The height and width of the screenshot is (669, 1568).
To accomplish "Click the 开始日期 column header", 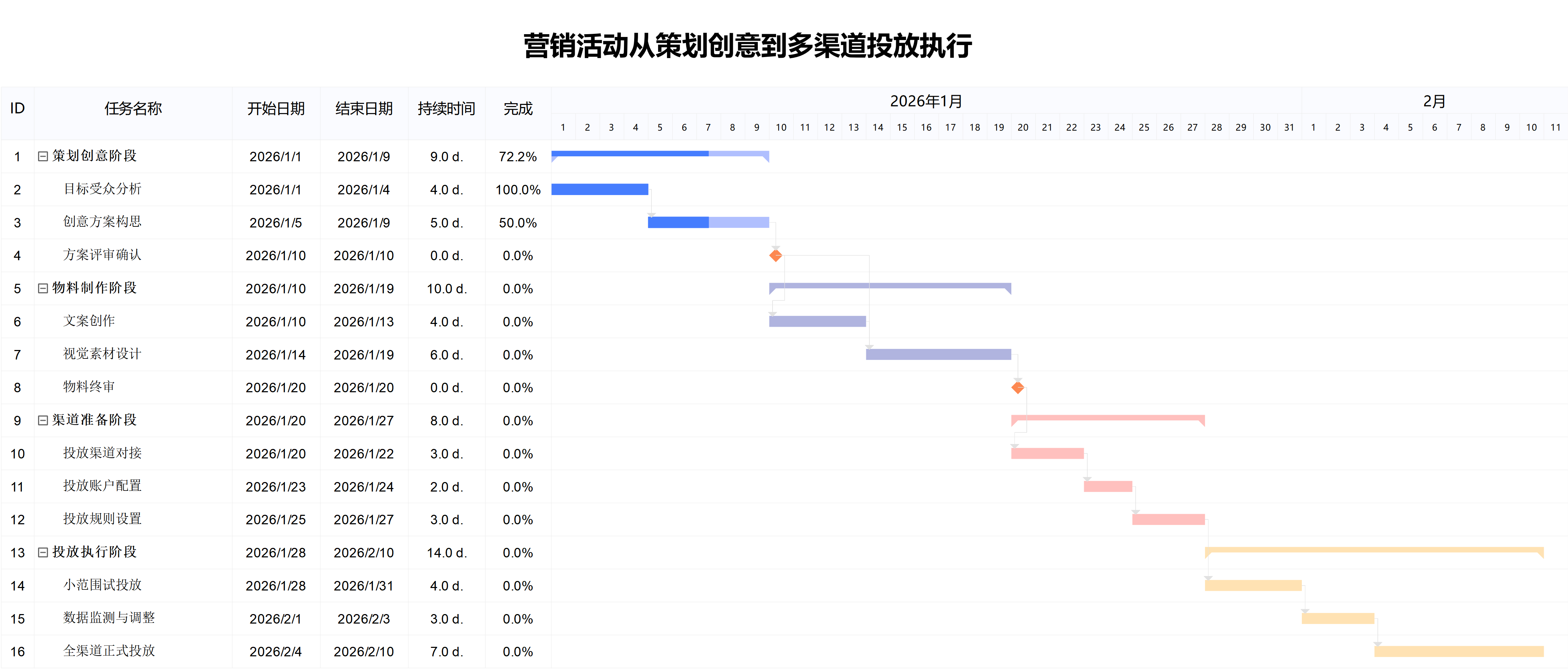I will pos(276,109).
